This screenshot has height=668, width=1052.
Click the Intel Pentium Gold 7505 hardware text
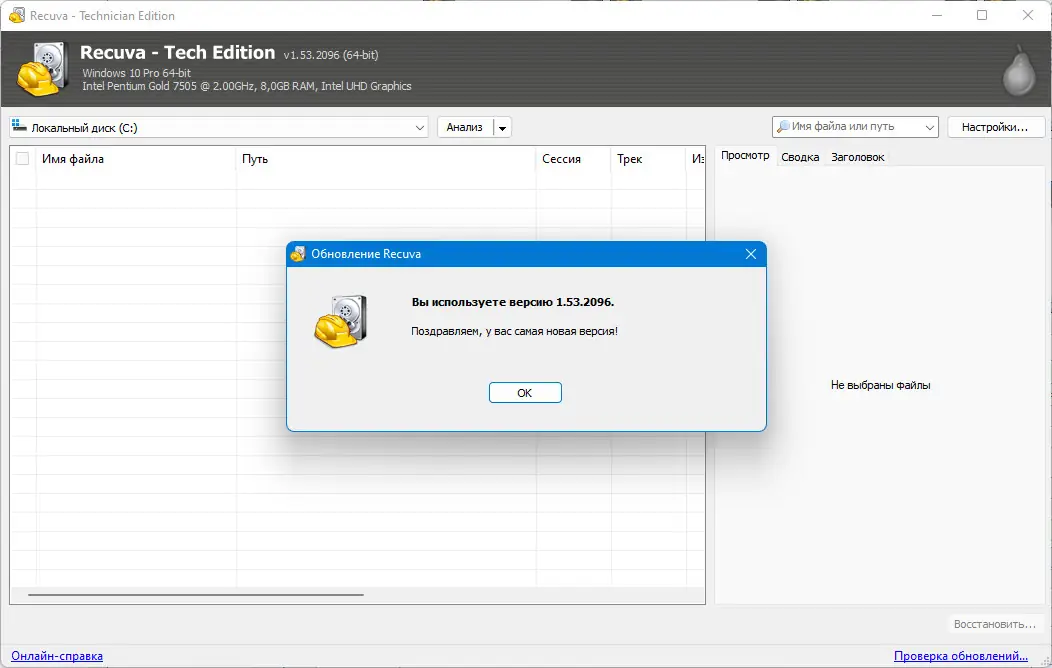(x=247, y=86)
